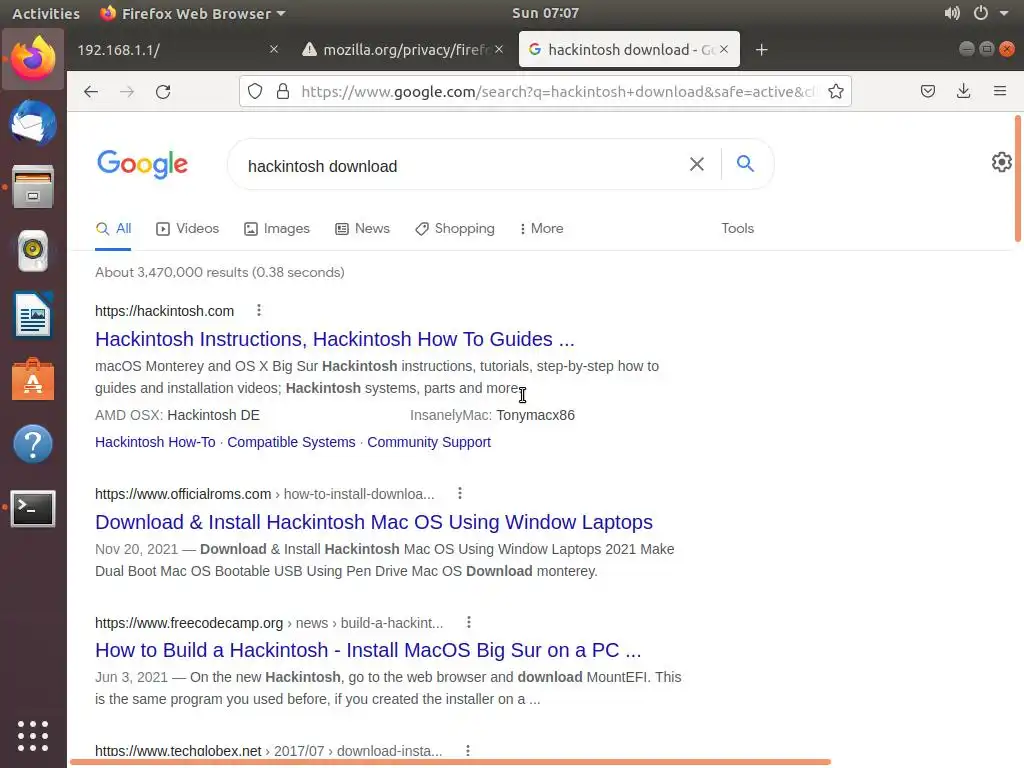Click the padlock site info icon
1024x768 pixels.
[x=283, y=91]
